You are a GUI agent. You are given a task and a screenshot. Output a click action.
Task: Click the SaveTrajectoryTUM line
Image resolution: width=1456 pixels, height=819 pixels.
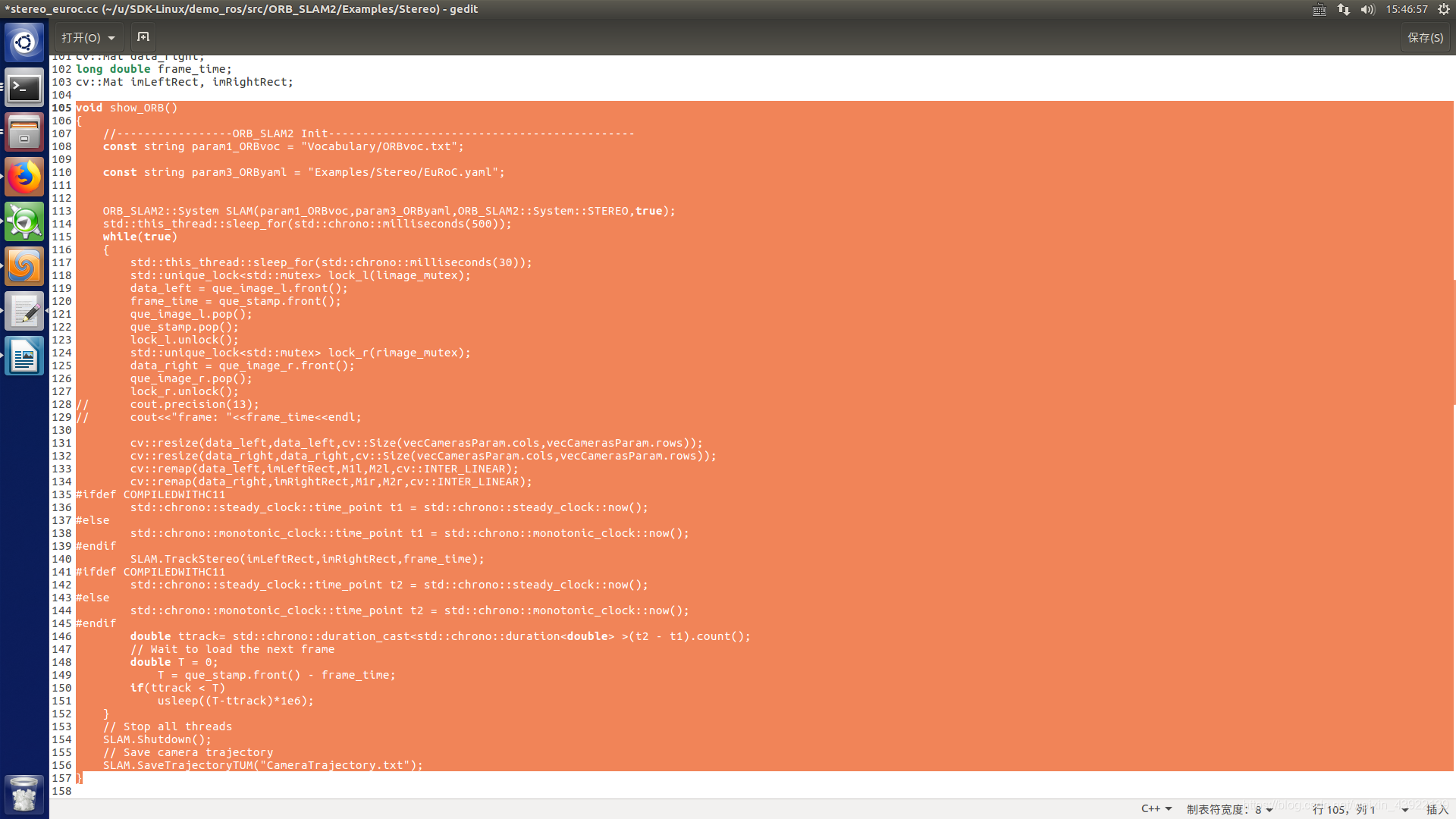(263, 765)
